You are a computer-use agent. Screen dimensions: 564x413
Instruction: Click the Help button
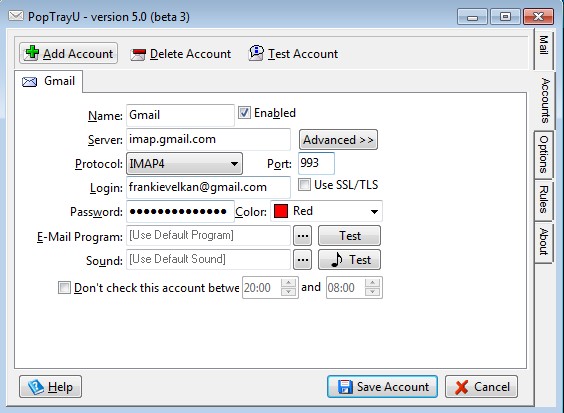[x=50, y=387]
